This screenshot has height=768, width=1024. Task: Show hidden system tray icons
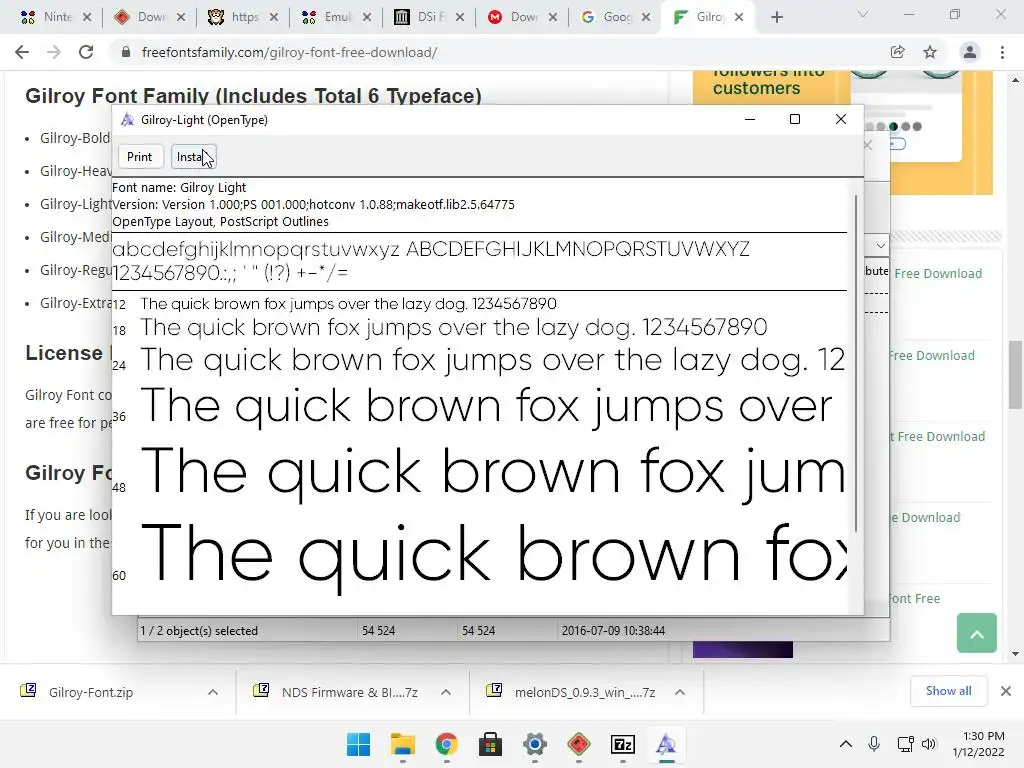(846, 744)
